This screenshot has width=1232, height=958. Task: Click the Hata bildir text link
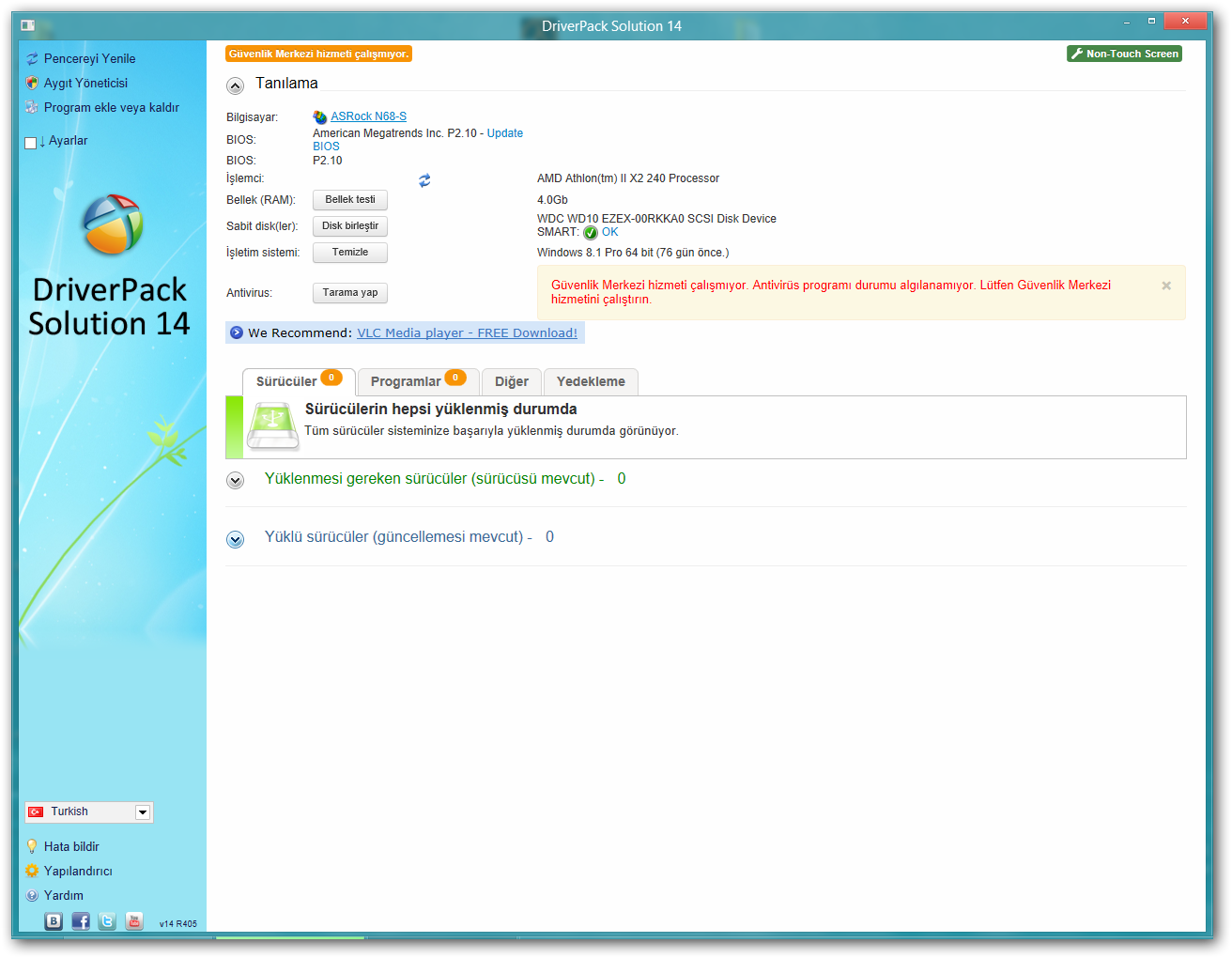pyautogui.click(x=71, y=846)
